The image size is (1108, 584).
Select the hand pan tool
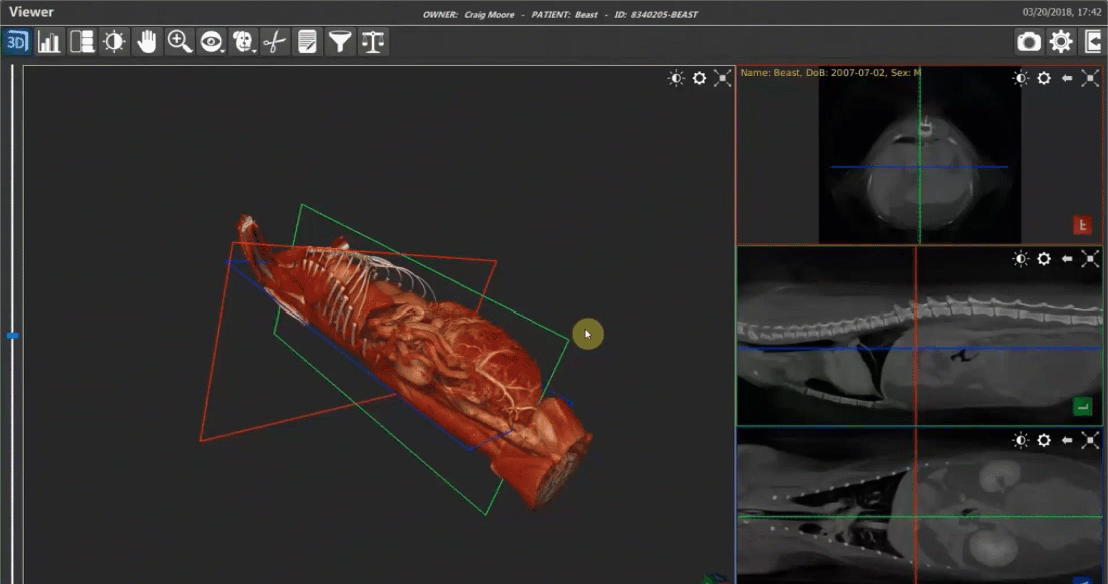(x=147, y=42)
